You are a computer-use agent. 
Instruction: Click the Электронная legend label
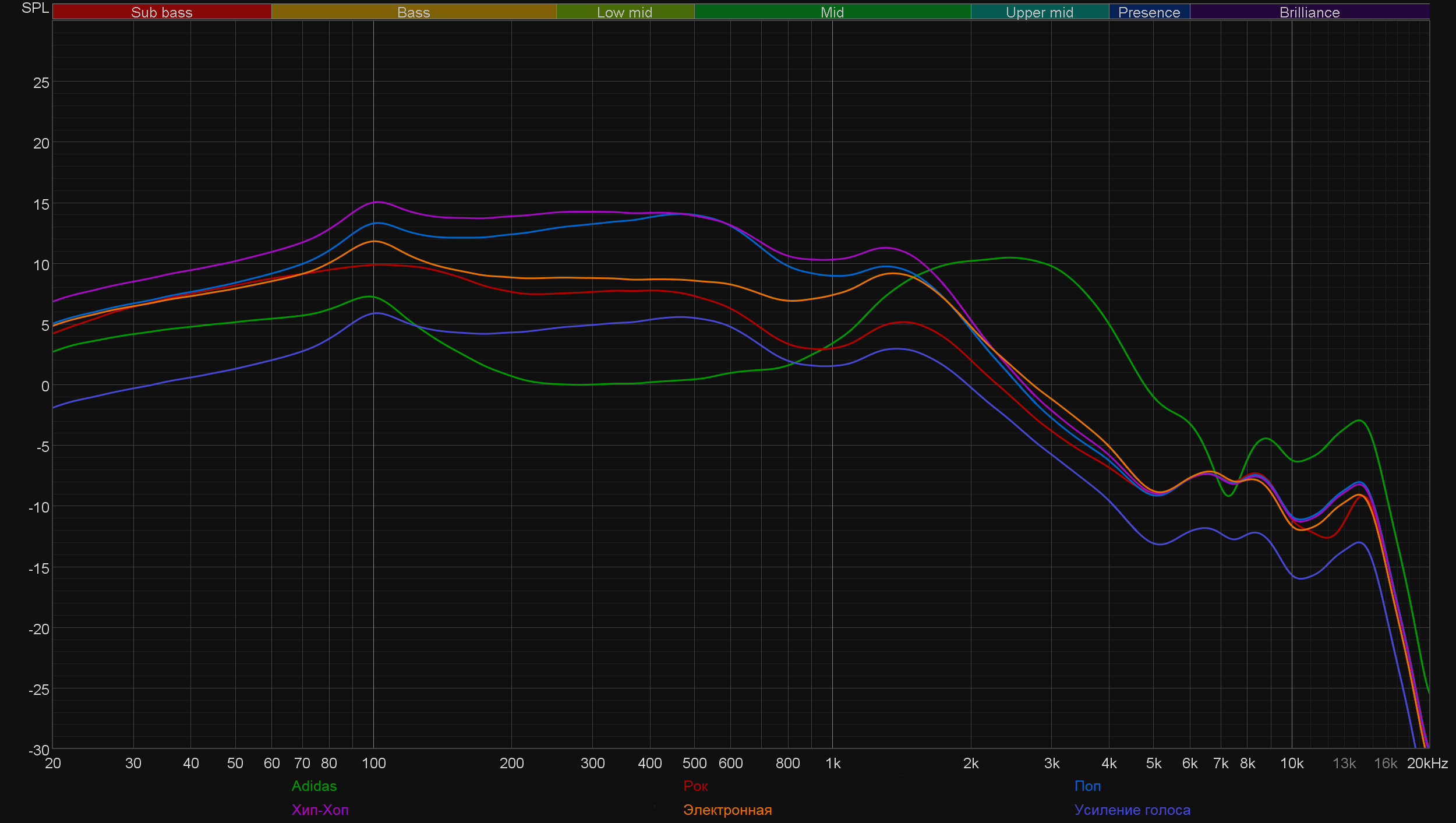click(727, 810)
